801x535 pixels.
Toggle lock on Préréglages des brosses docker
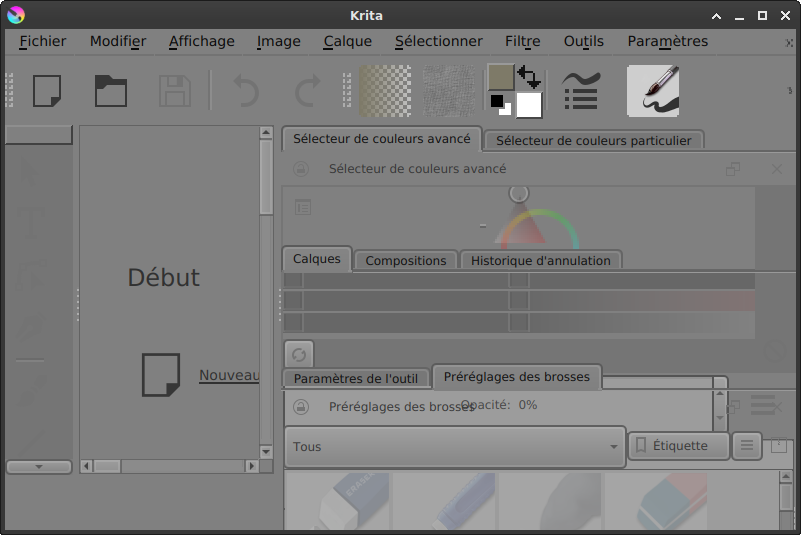coord(300,407)
